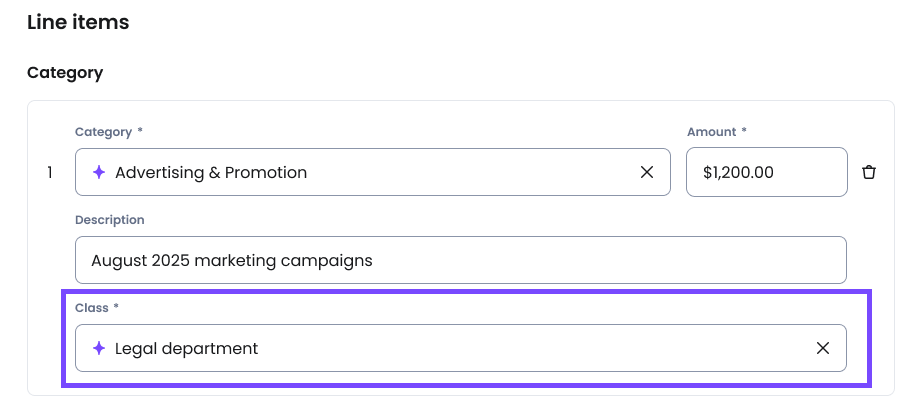Click the $1,200.00 amount value
911x405 pixels.
738,172
